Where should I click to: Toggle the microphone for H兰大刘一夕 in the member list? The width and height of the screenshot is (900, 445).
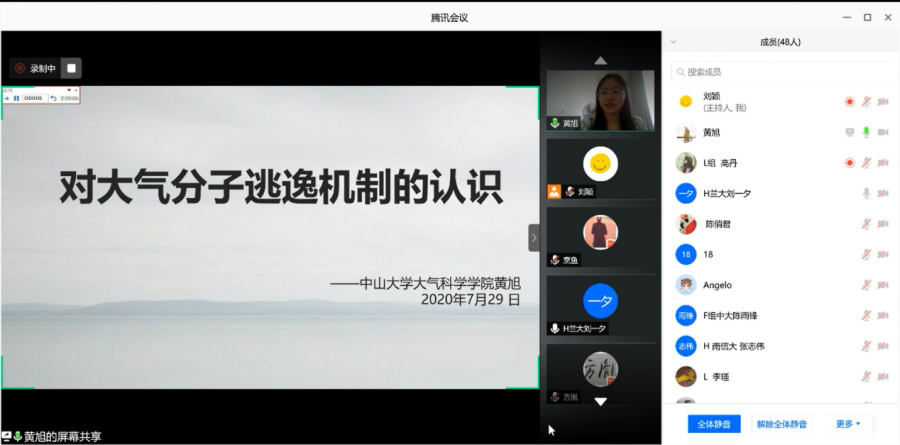867,193
